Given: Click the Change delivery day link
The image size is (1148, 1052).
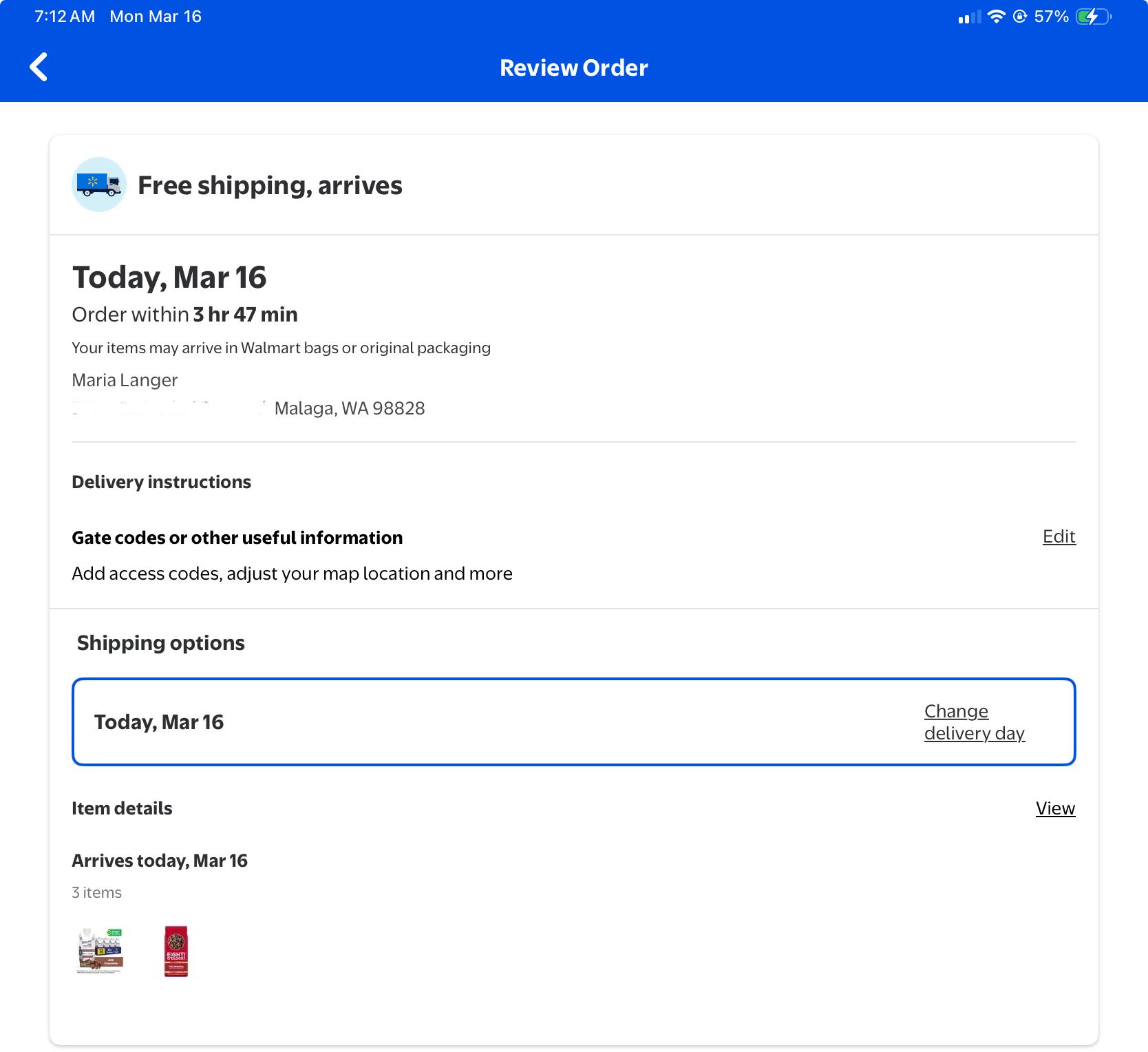Looking at the screenshot, I should (x=974, y=722).
